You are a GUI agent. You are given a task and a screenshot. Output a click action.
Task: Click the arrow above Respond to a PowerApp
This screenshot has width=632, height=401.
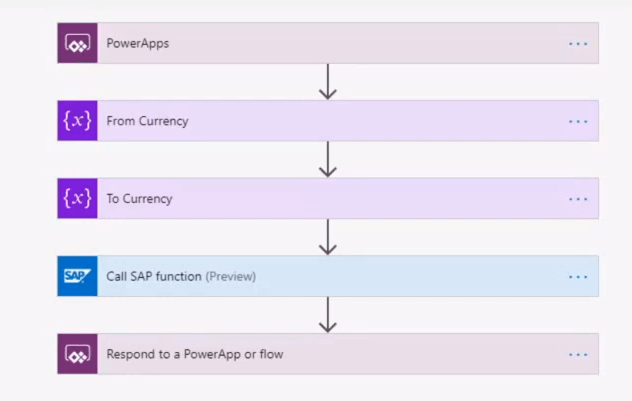(327, 315)
